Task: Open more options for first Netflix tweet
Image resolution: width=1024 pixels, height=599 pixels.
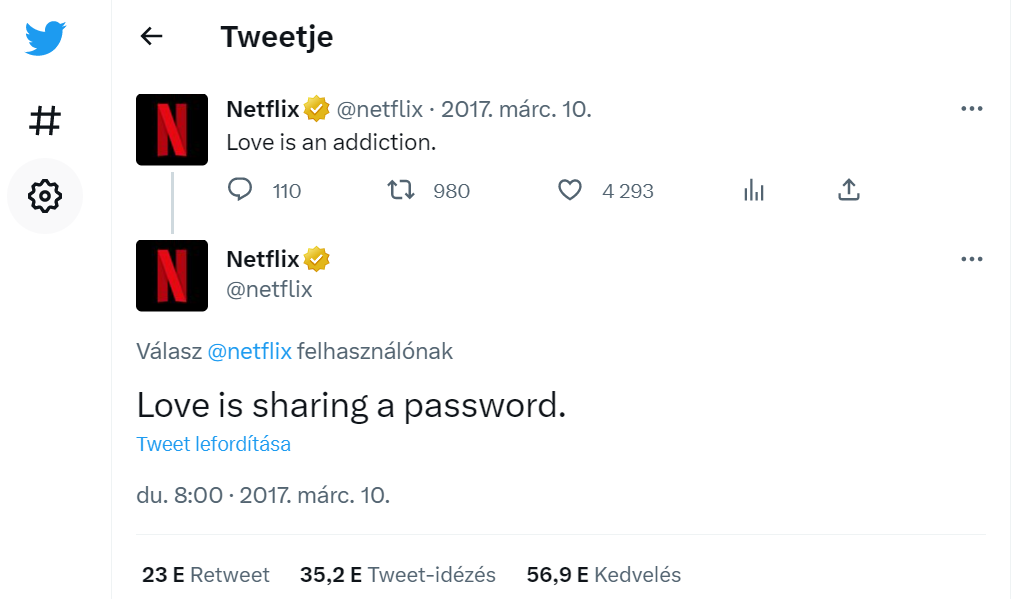Action: 972,108
